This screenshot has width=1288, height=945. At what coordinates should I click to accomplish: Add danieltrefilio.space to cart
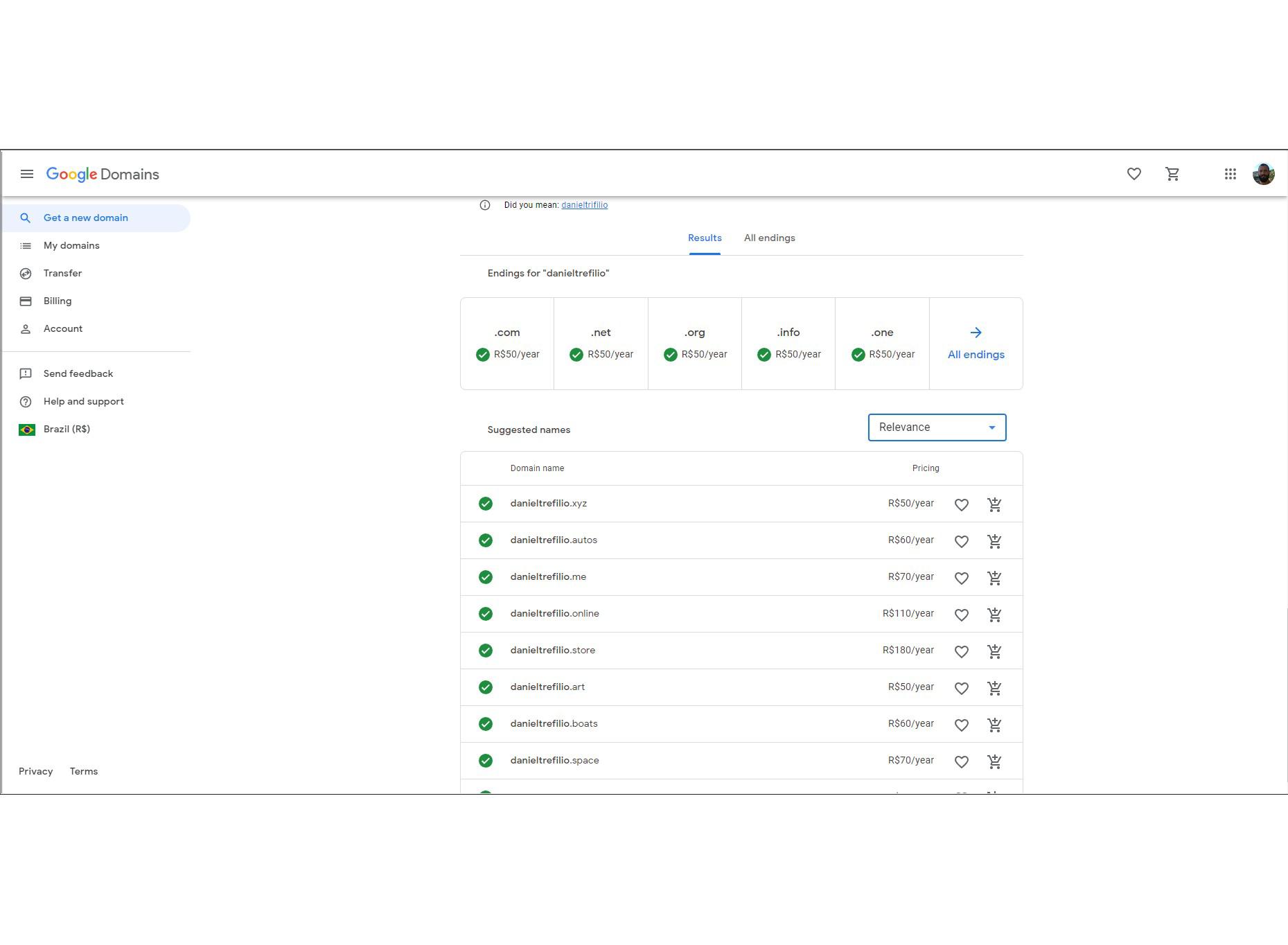(994, 761)
